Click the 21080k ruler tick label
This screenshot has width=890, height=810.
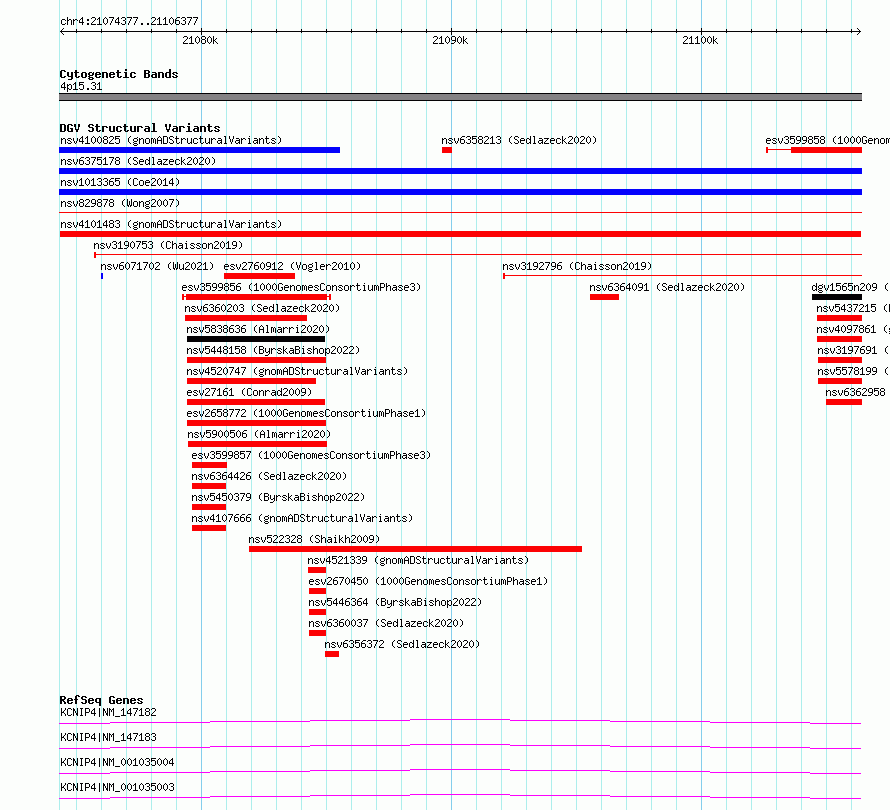point(200,40)
